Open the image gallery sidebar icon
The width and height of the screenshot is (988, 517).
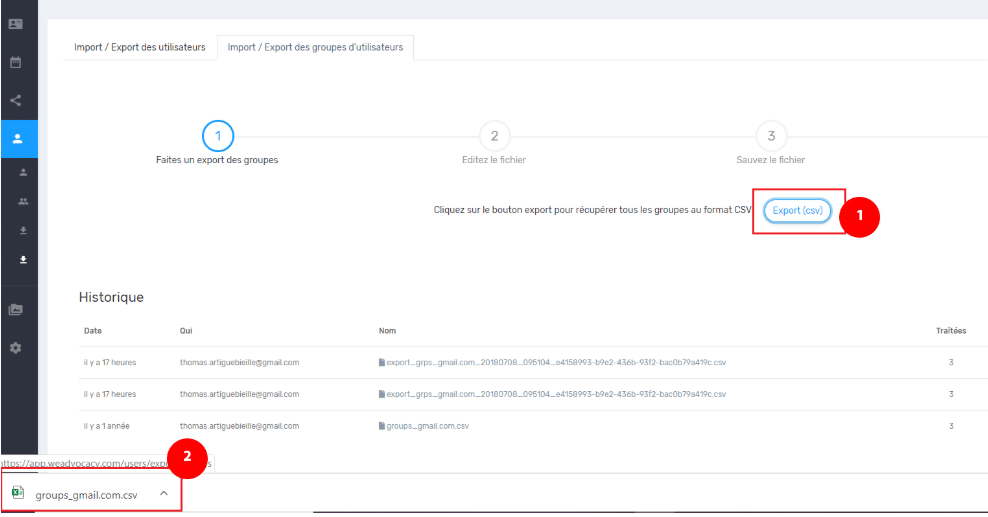pos(16,310)
